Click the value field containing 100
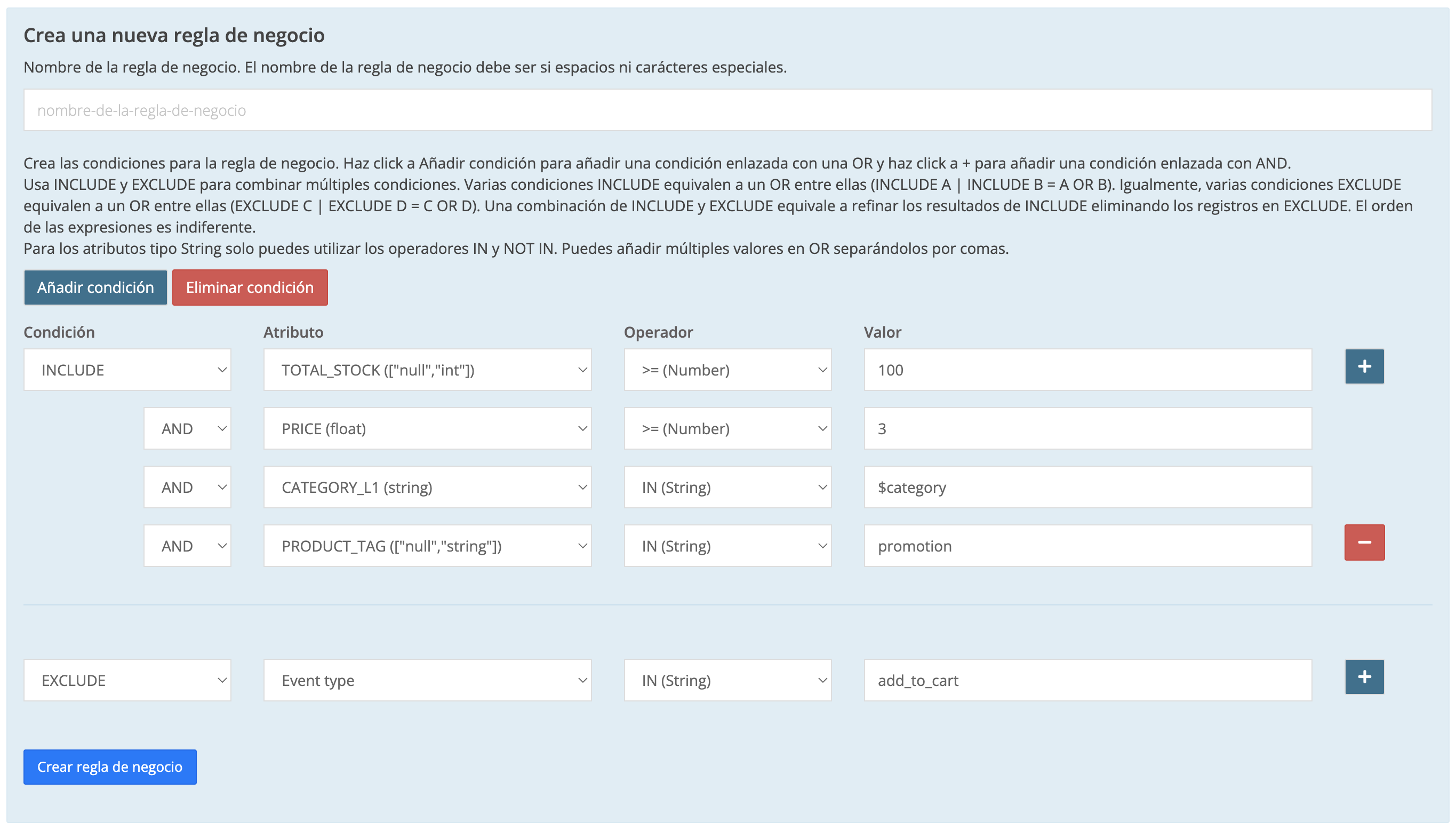Viewport: 1456px width, 830px height. tap(1087, 370)
